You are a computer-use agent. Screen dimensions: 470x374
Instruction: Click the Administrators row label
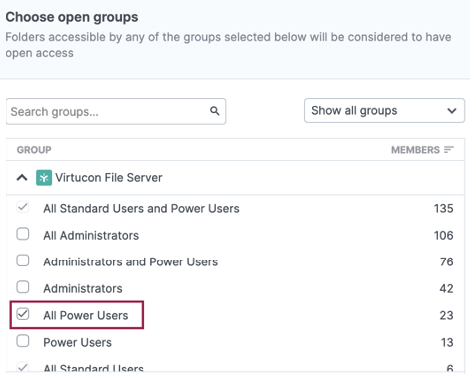click(x=83, y=288)
